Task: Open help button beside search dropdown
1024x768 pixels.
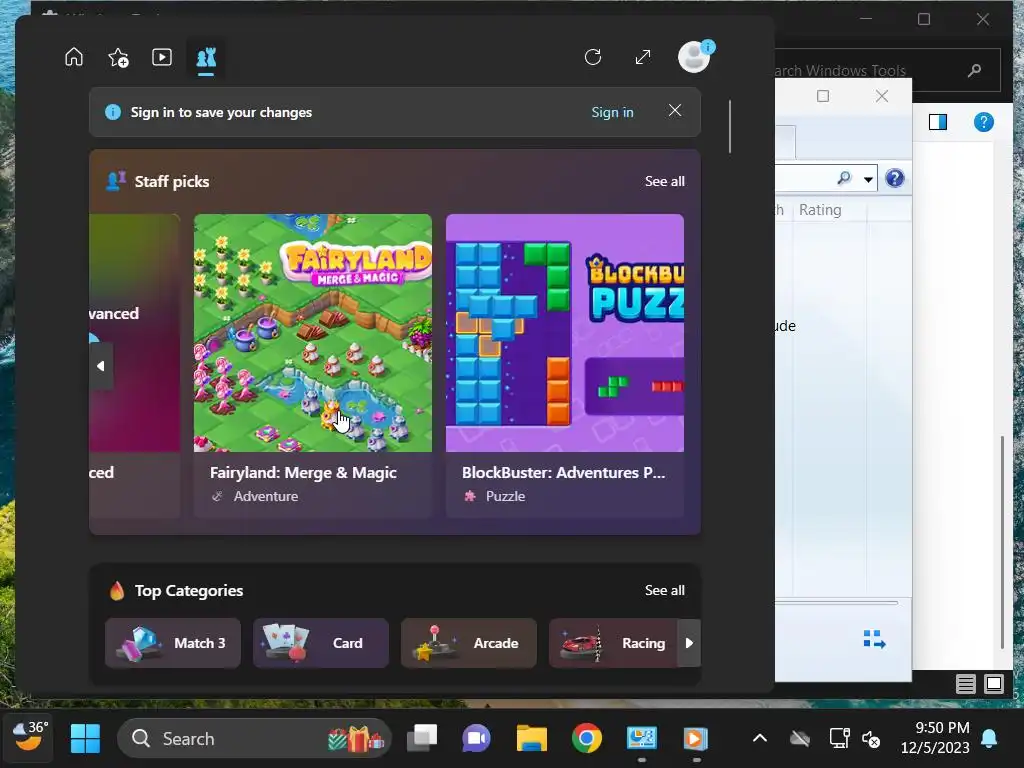Action: [x=895, y=178]
